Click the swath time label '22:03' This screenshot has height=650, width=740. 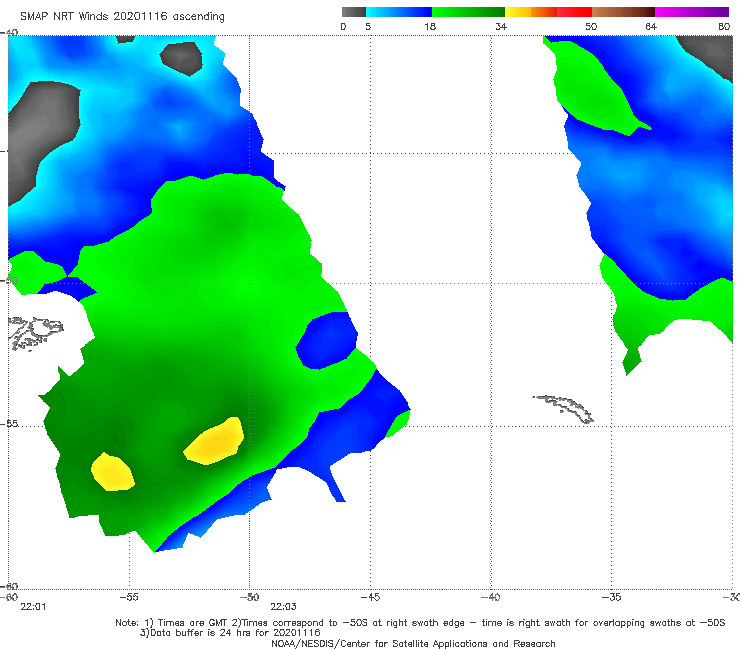tap(283, 607)
